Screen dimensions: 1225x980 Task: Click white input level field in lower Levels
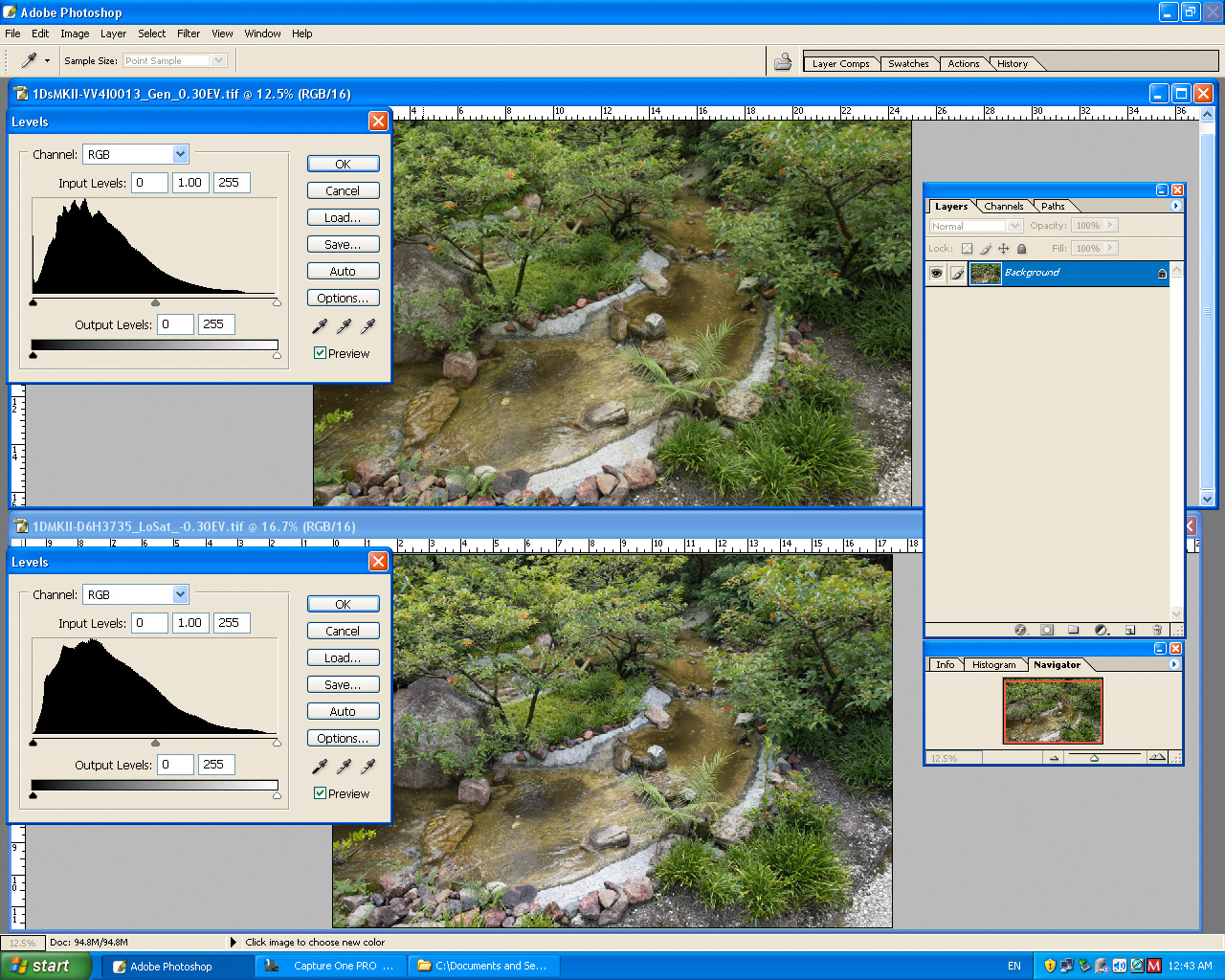coord(232,623)
